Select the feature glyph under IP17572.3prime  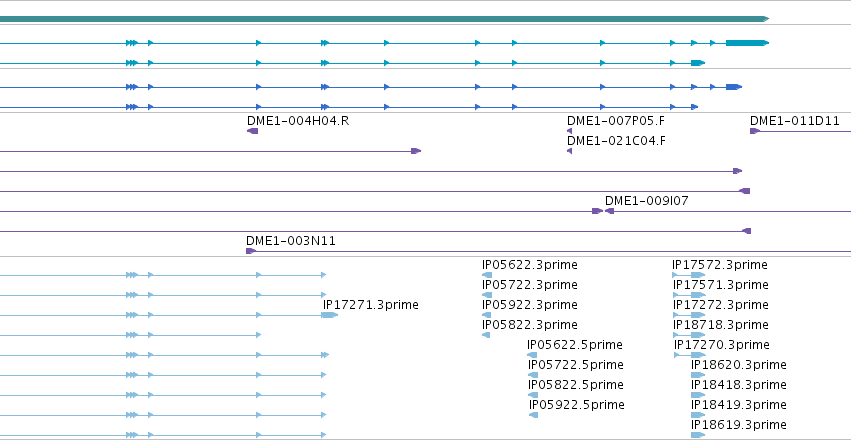pos(689,275)
